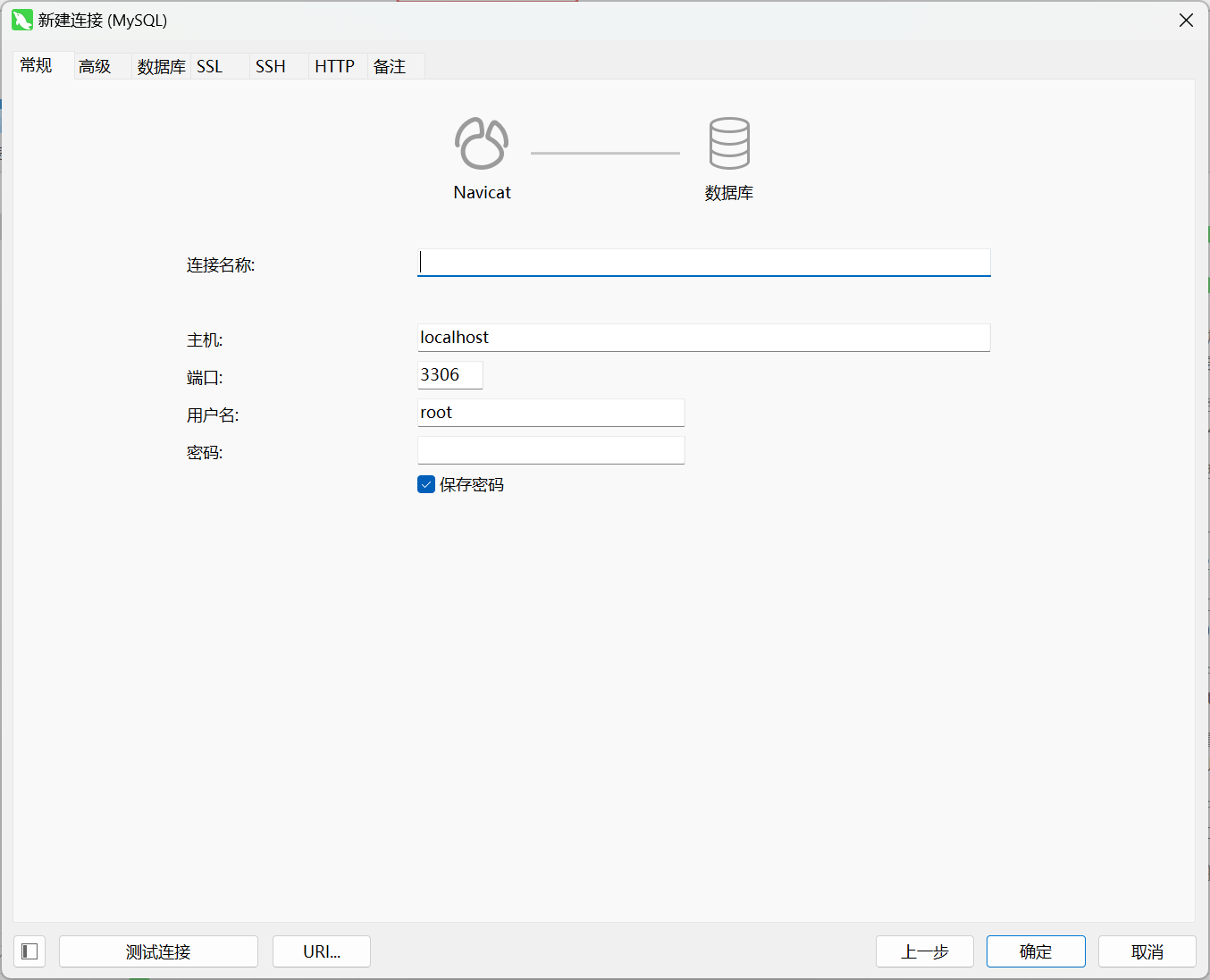Viewport: 1210px width, 980px height.
Task: Focus the 连接名称 input field
Action: tap(704, 263)
